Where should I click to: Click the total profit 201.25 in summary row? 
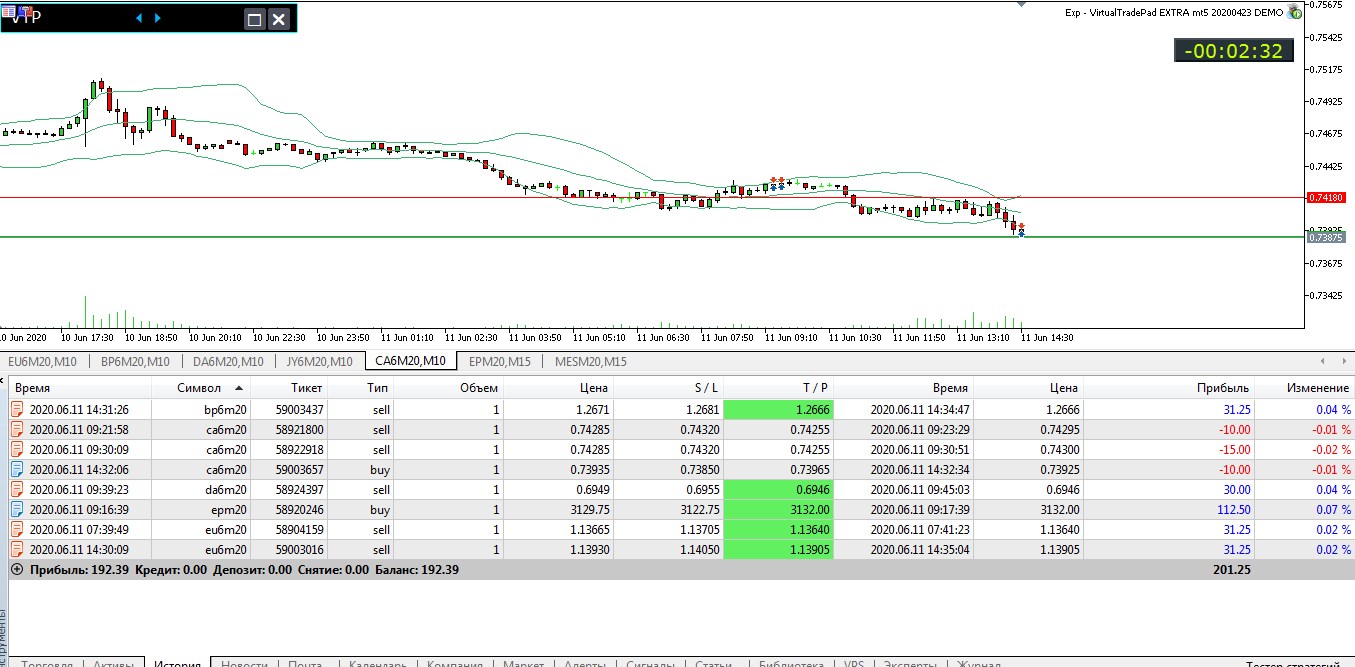(x=1232, y=569)
